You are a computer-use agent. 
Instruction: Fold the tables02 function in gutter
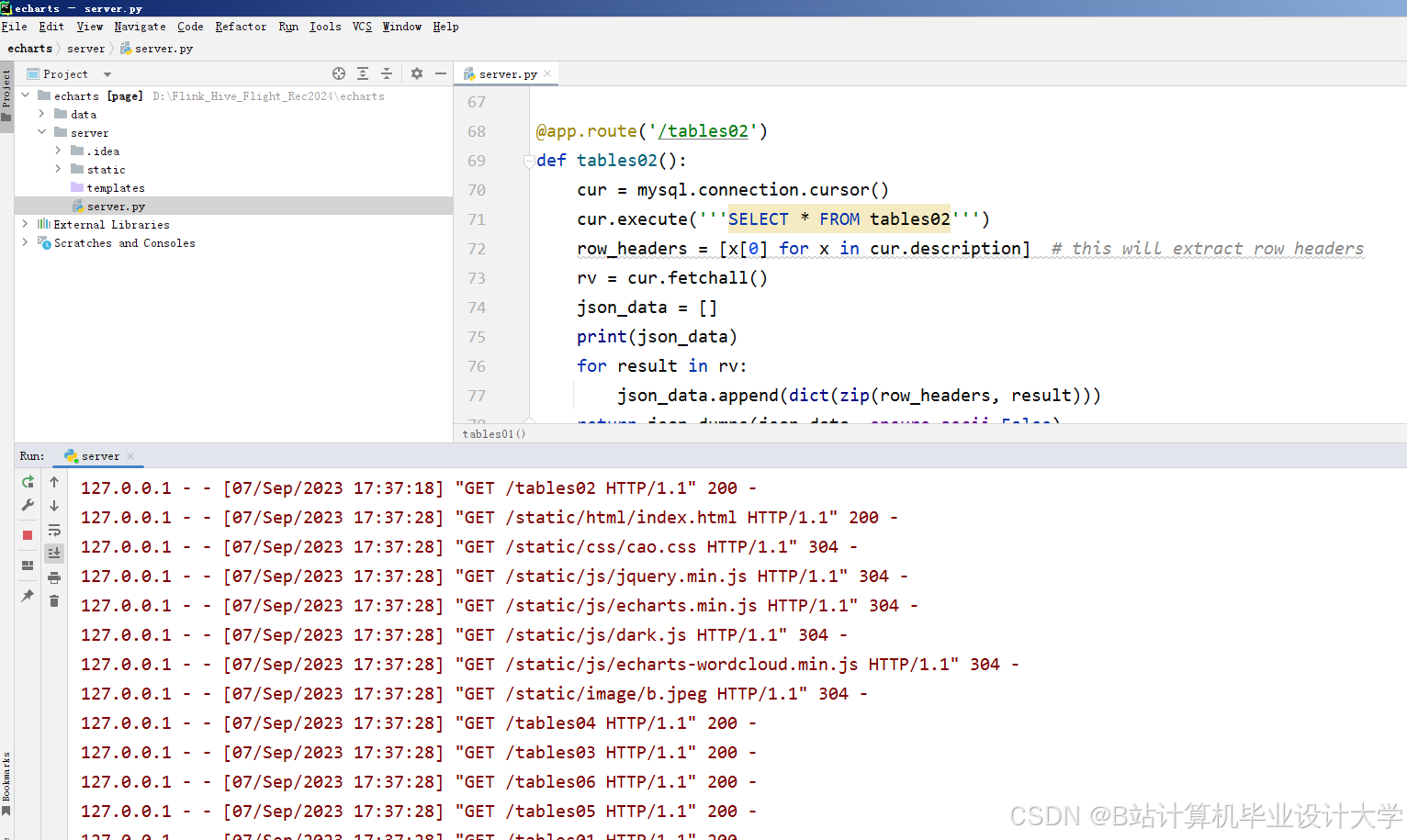point(529,162)
